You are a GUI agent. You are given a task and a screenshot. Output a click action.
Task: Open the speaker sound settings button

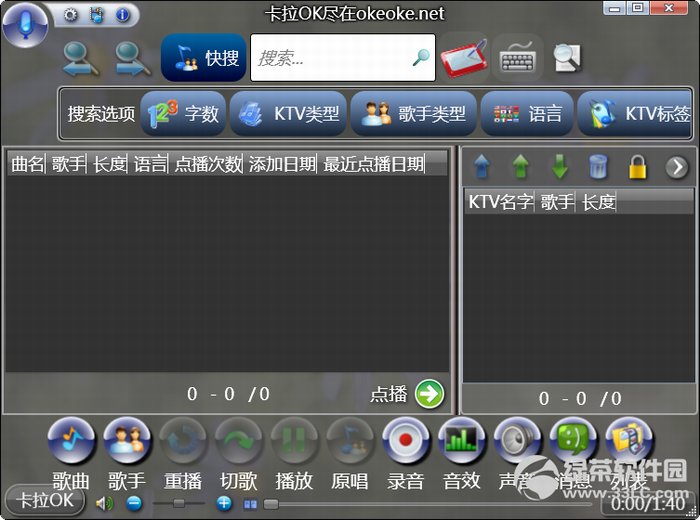(x=517, y=441)
